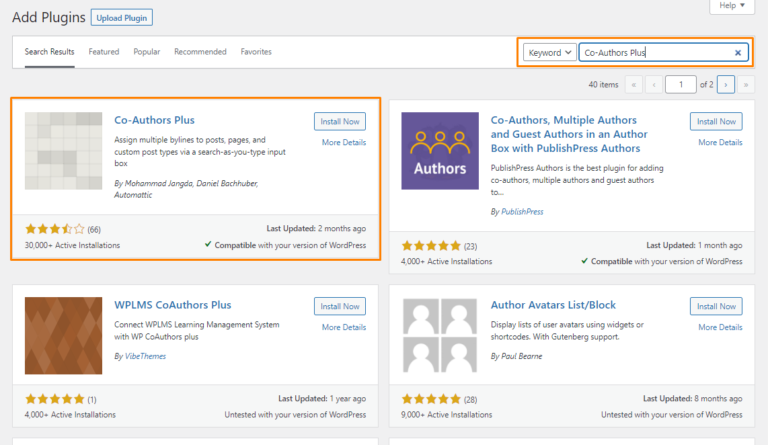
Task: Switch to the Featured tab
Action: click(x=104, y=51)
